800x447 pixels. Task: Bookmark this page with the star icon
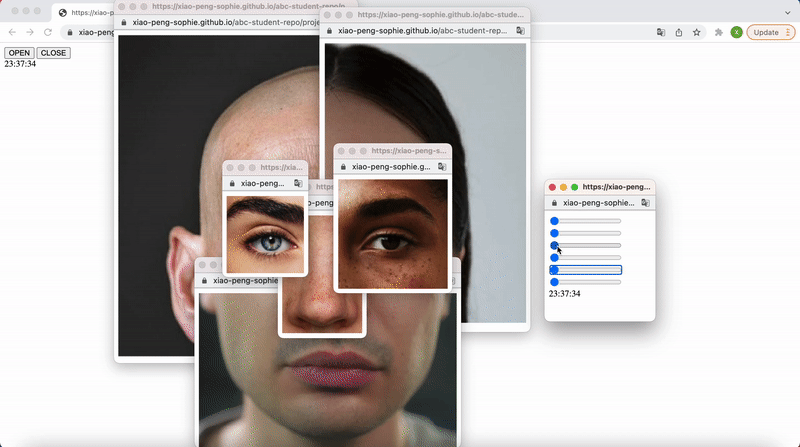[696, 32]
